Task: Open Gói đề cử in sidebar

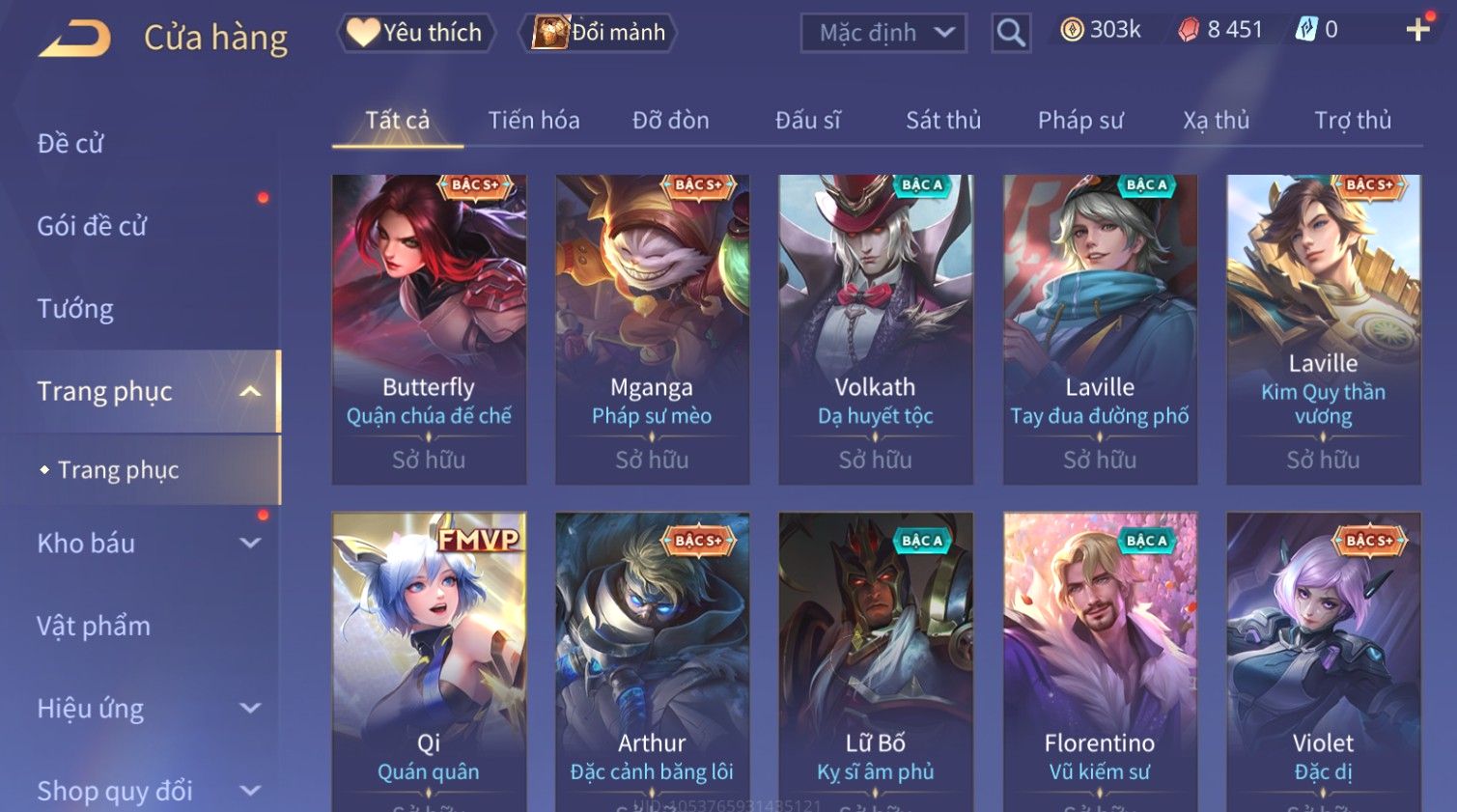Action: point(92,226)
